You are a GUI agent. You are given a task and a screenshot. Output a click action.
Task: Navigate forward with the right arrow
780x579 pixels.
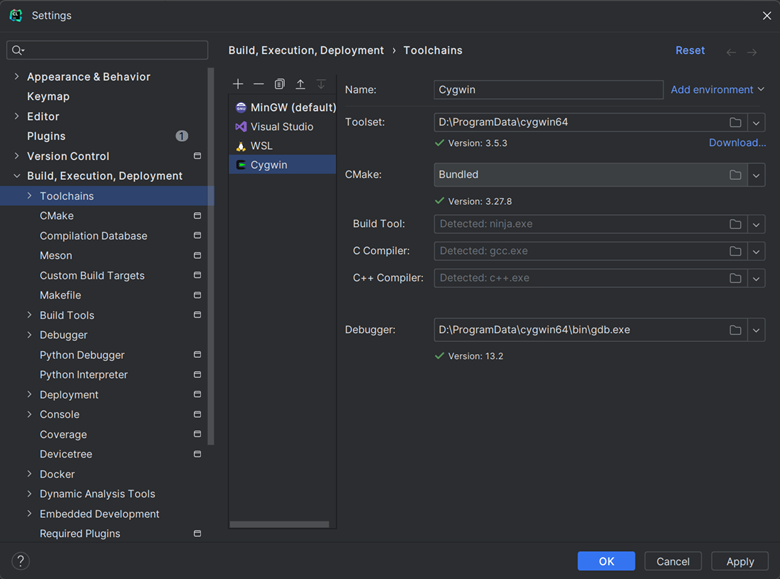(x=752, y=52)
